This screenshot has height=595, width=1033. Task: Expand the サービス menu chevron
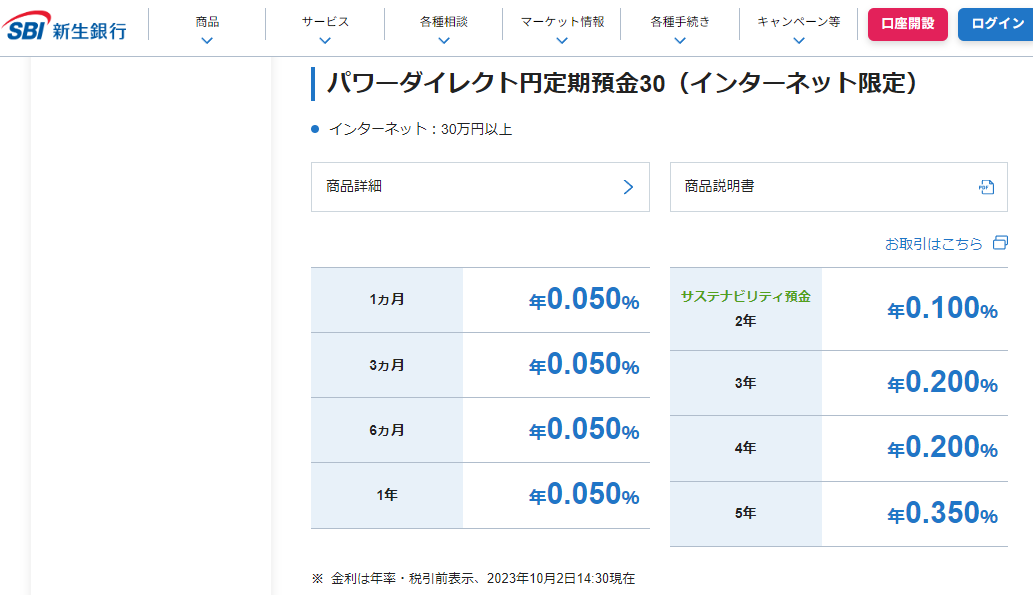click(x=325, y=41)
